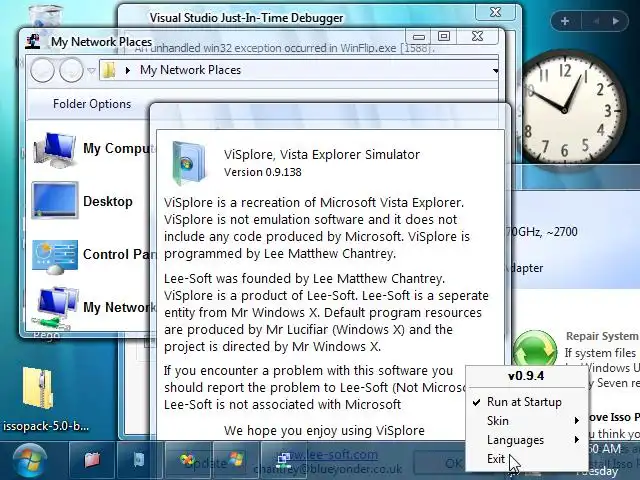Image resolution: width=640 pixels, height=480 pixels.
Task: Toggle the Run at Startup option
Action: 524,402
